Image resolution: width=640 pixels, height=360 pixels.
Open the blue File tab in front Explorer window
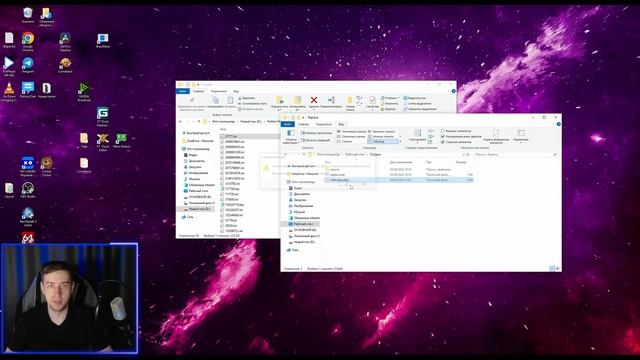pyautogui.click(x=287, y=124)
